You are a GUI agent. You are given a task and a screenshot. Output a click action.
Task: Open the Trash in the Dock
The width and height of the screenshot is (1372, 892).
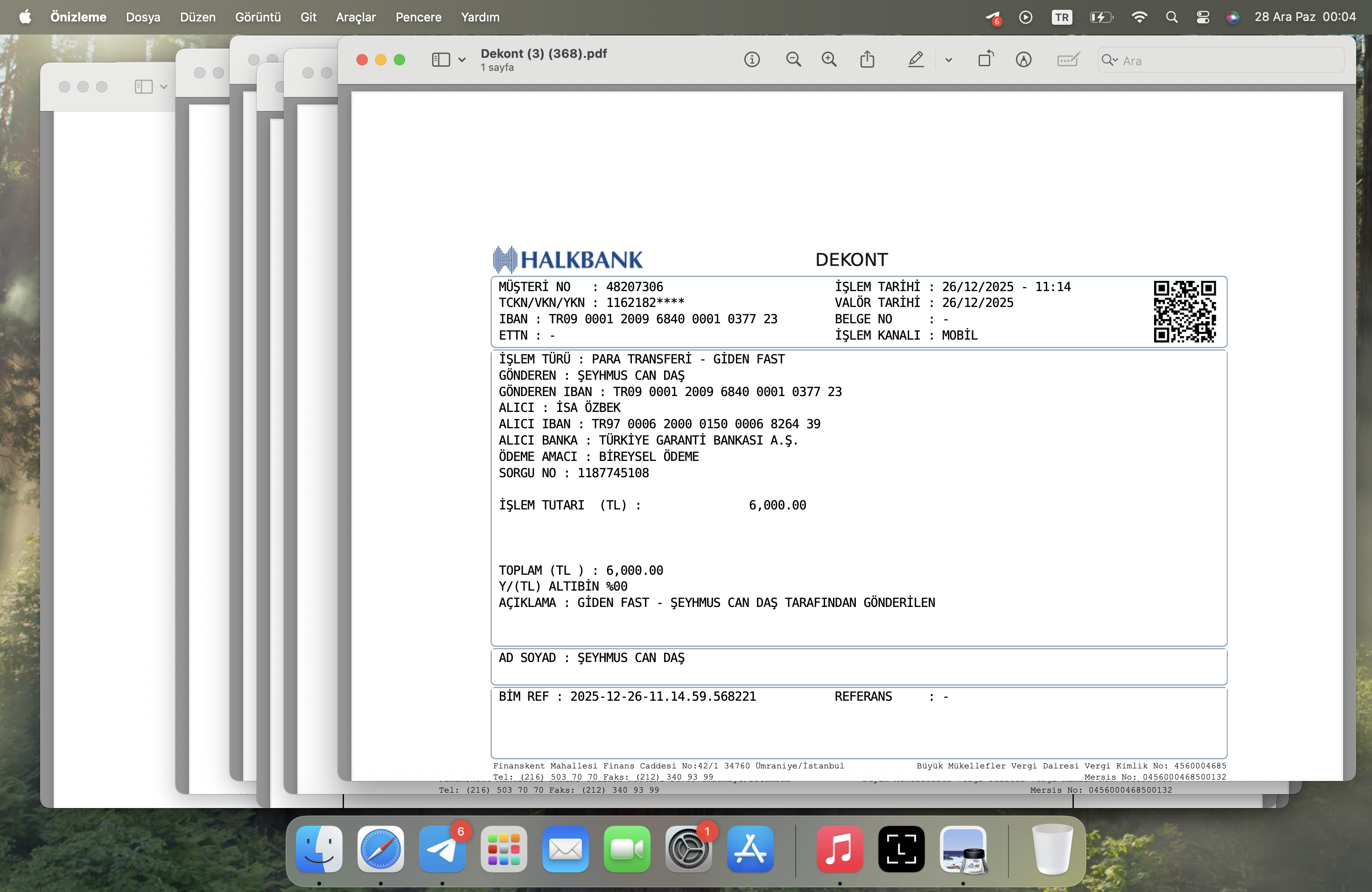click(x=1052, y=849)
